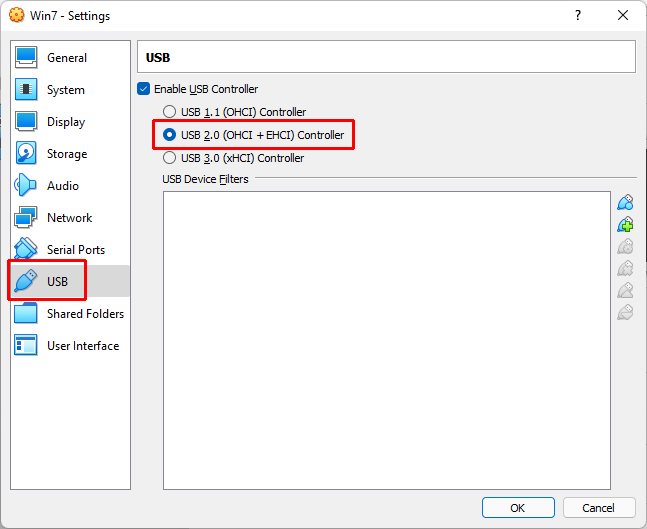This screenshot has width=647, height=529.
Task: Go to the Display settings monitor icon
Action: pos(26,122)
